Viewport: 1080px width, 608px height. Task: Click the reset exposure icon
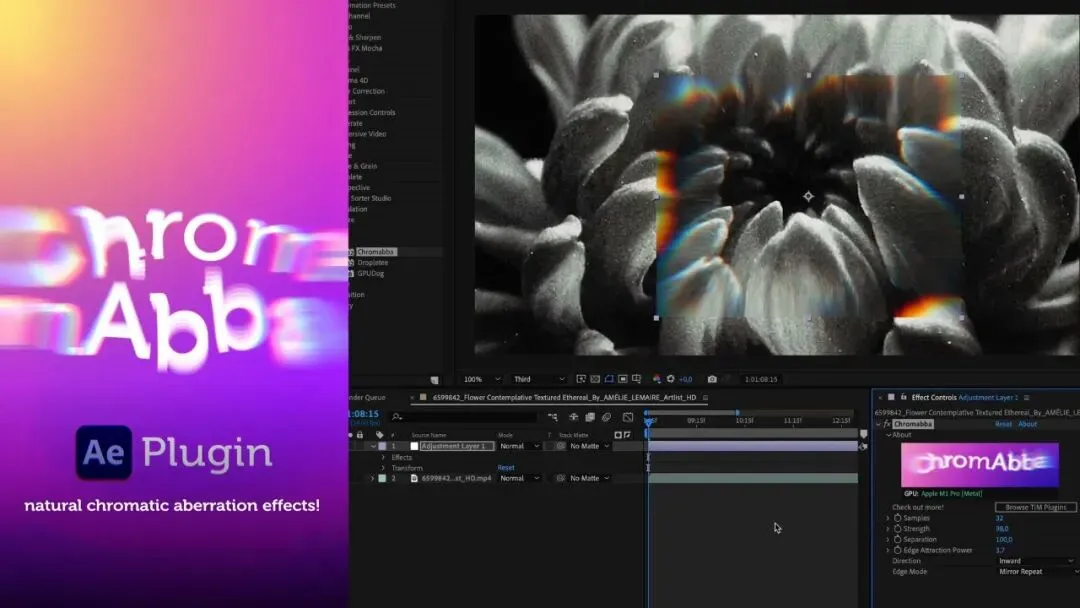[670, 379]
